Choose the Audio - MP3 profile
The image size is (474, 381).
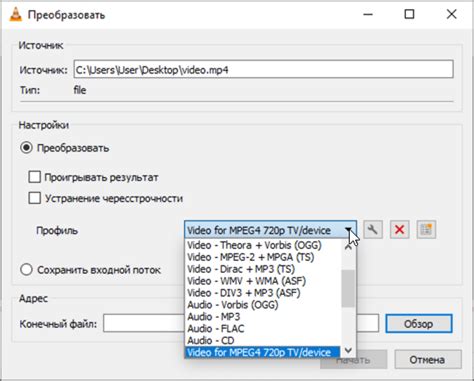tap(263, 317)
